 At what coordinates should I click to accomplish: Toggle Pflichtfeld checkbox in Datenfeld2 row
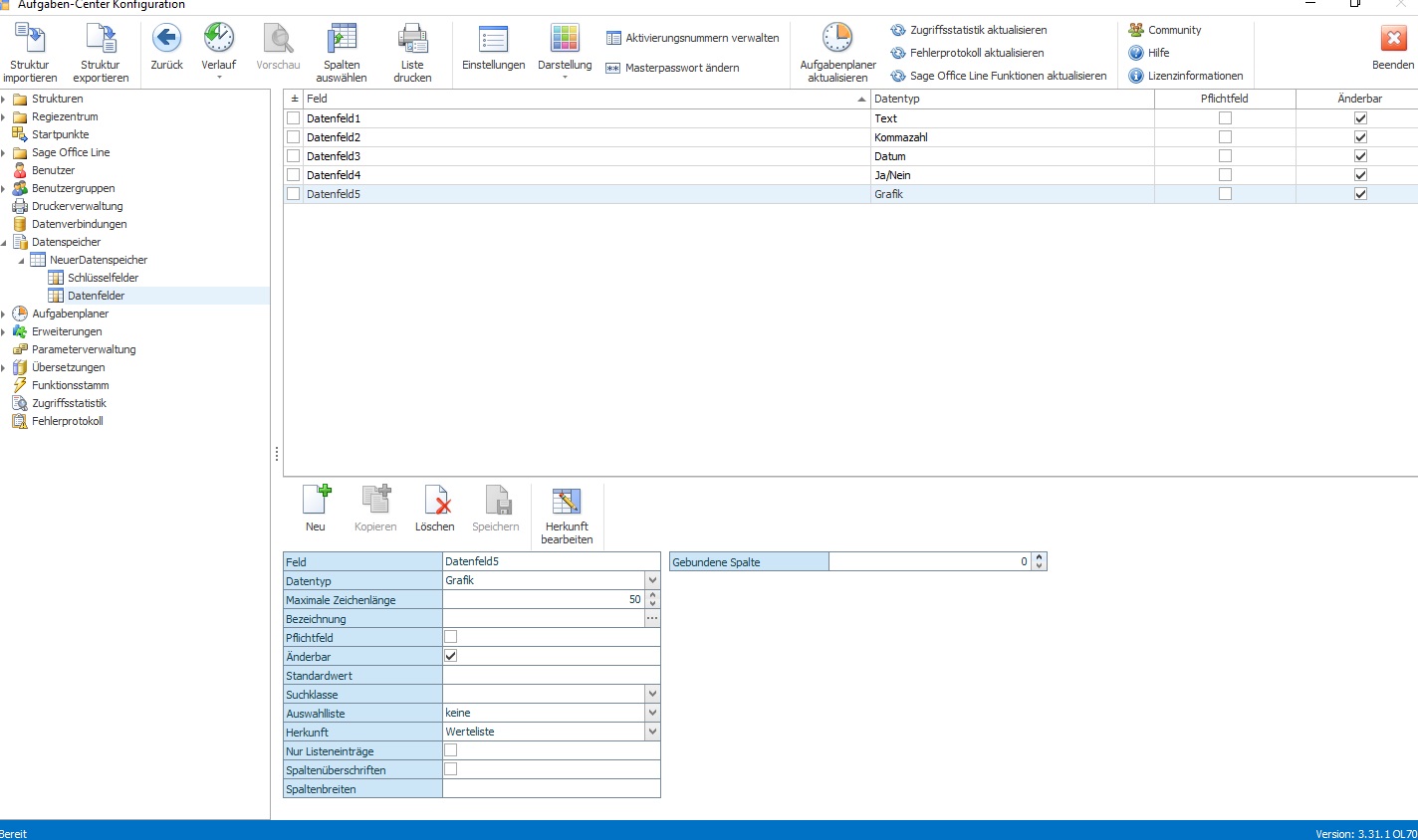pos(1225,136)
